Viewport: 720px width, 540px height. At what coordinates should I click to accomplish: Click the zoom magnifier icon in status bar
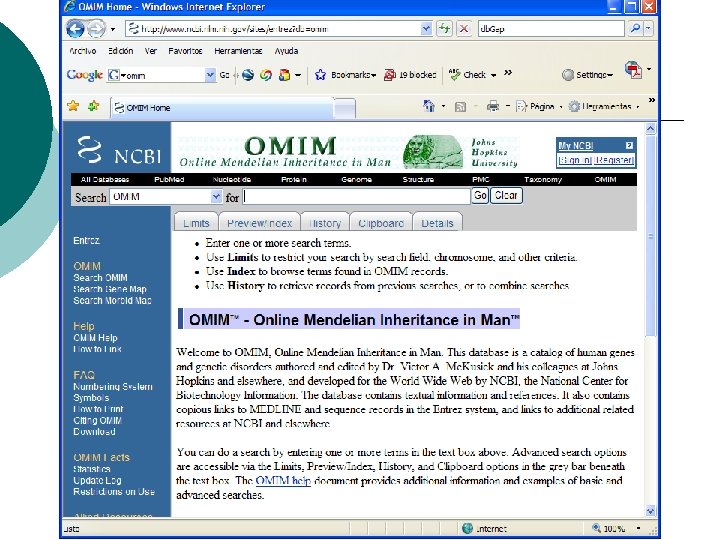(596, 528)
